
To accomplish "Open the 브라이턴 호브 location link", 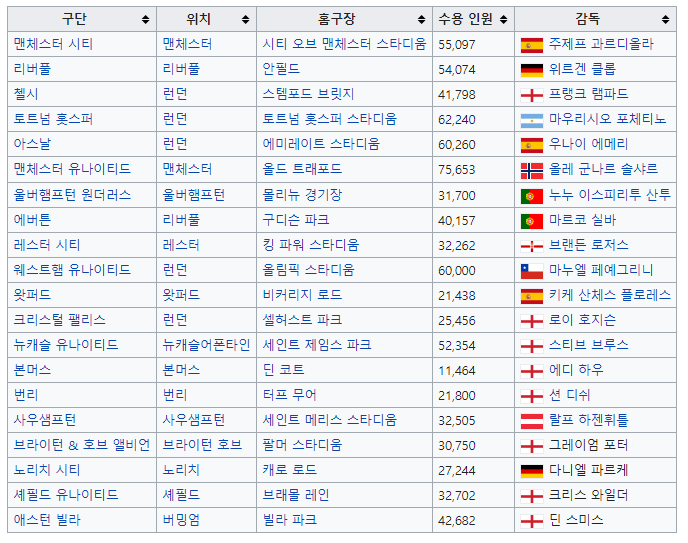I will [202, 445].
